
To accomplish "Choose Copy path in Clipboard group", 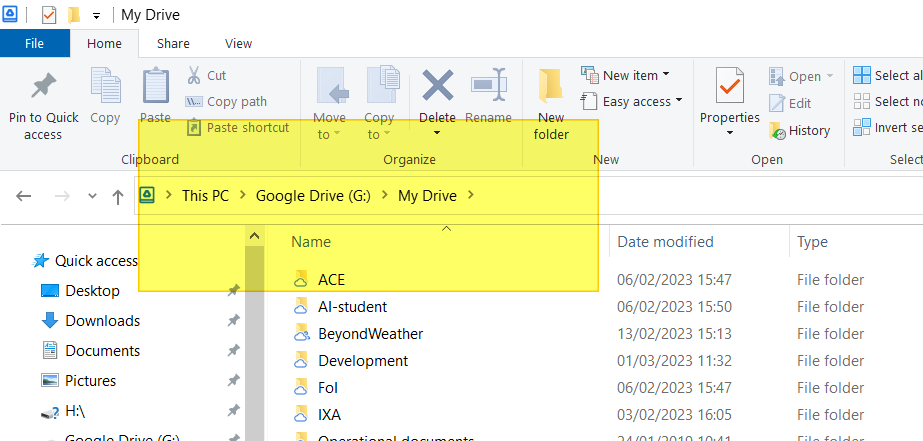I will point(226,101).
